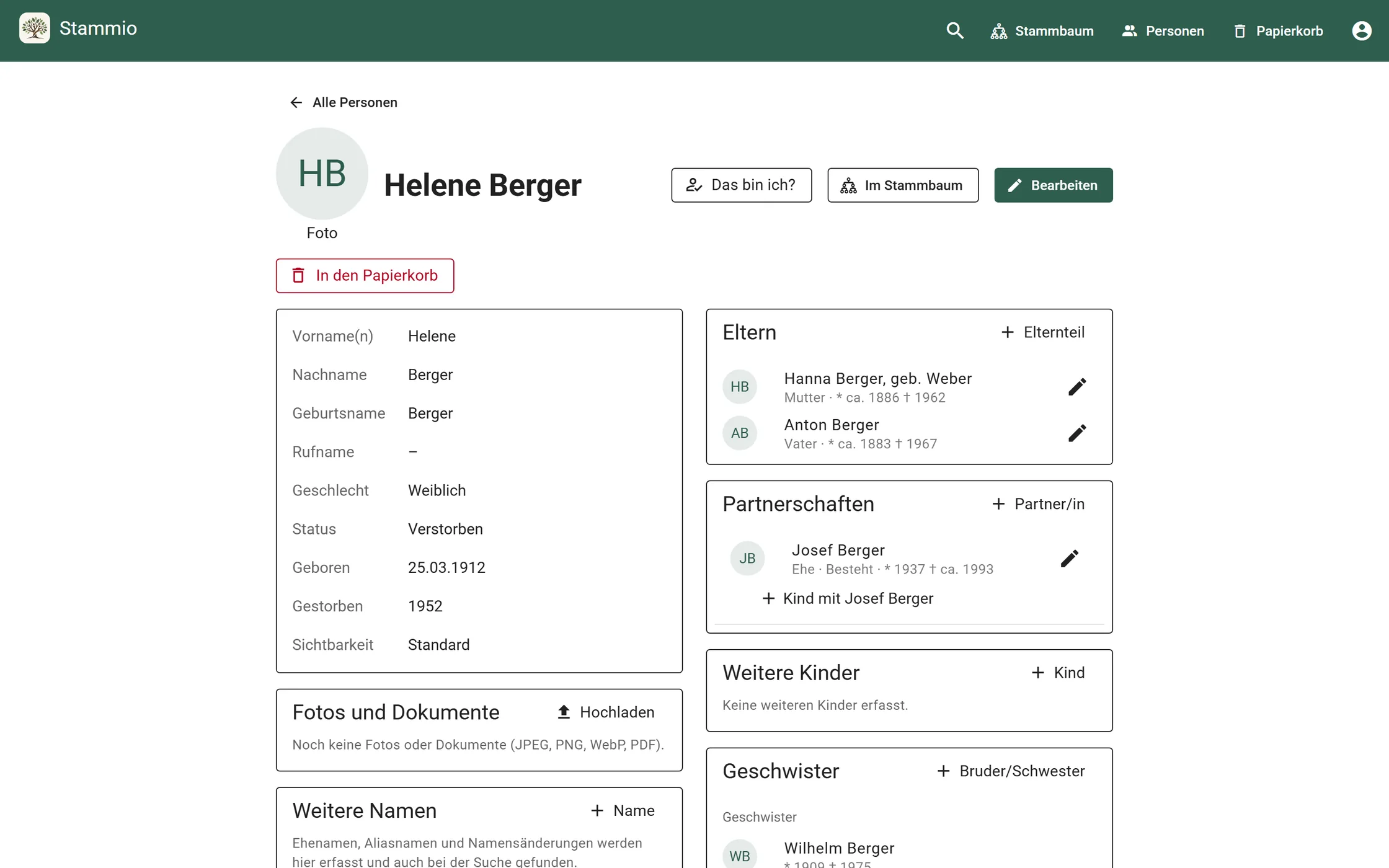This screenshot has height=868, width=1389.
Task: Add a Partner/in
Action: (x=1039, y=504)
